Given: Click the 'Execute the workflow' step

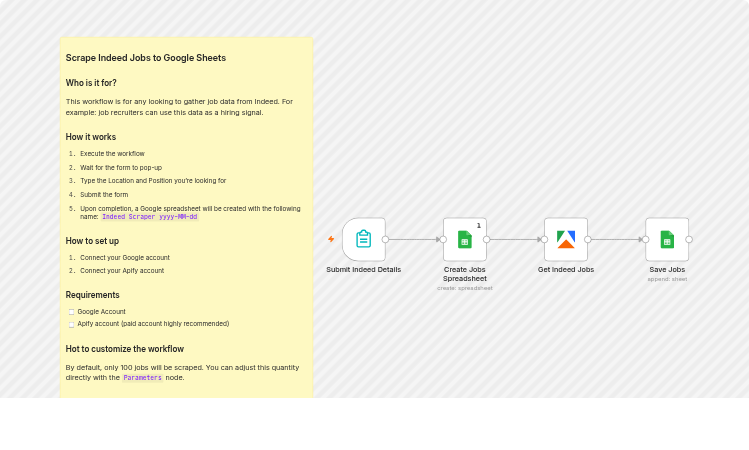Looking at the screenshot, I should click(112, 153).
